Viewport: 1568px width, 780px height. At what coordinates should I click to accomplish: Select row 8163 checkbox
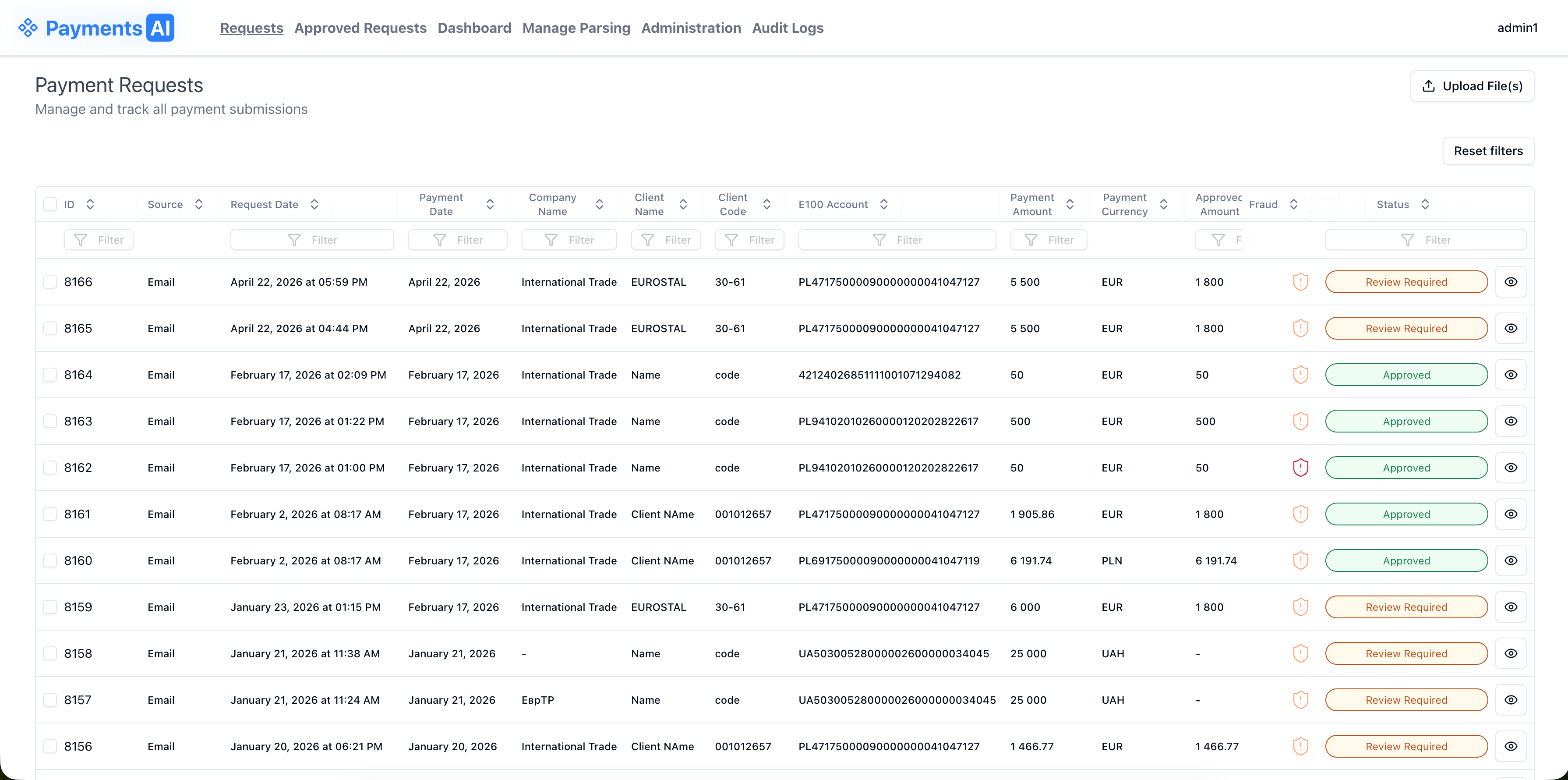coord(50,422)
